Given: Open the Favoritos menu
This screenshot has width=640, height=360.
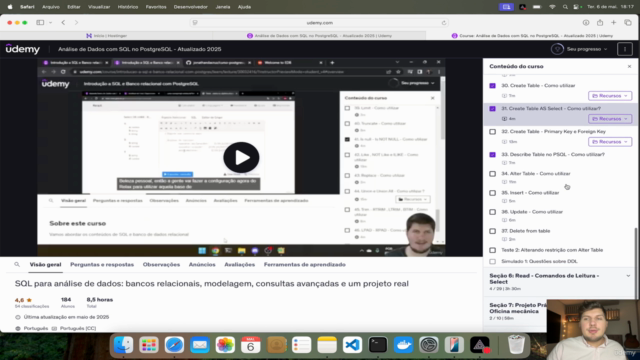Looking at the screenshot, I should click(x=156, y=7).
